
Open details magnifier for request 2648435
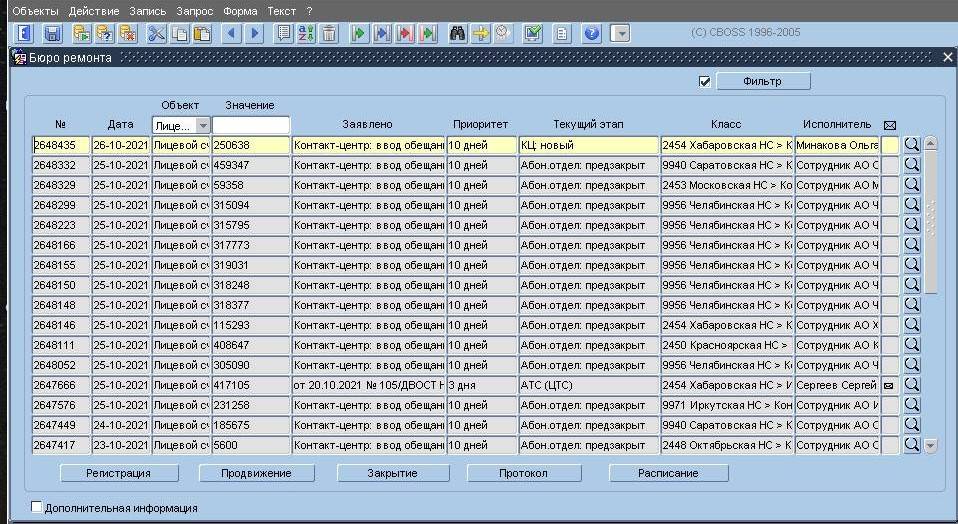pos(912,145)
